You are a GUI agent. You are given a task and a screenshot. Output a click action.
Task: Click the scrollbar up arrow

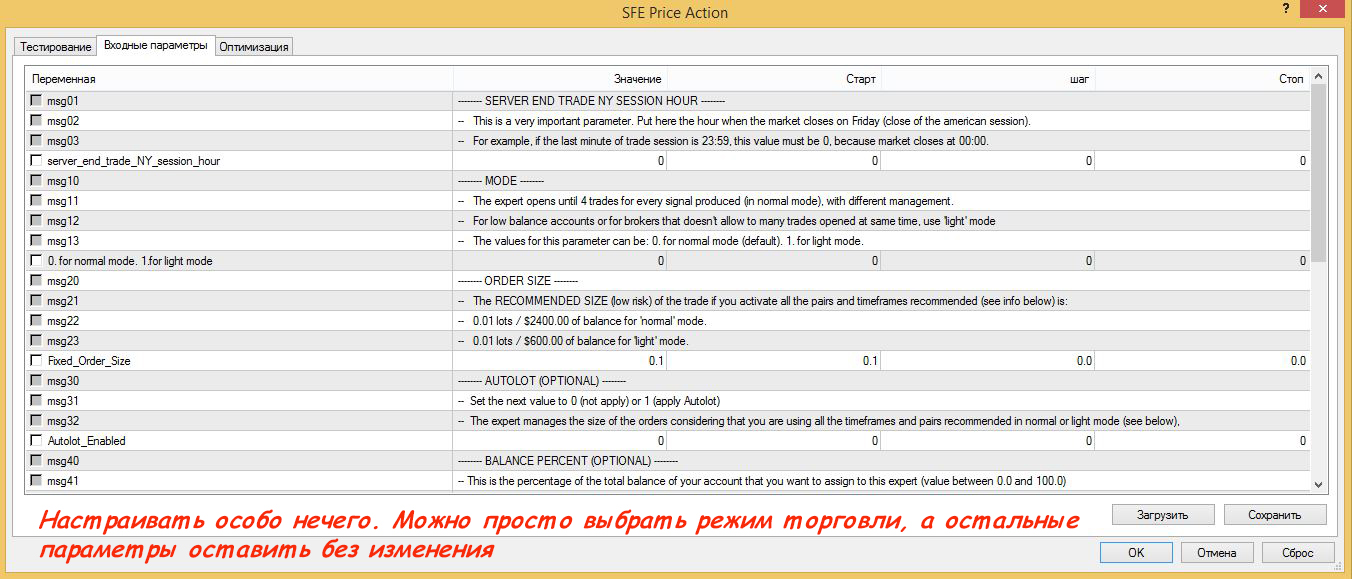pos(1318,76)
